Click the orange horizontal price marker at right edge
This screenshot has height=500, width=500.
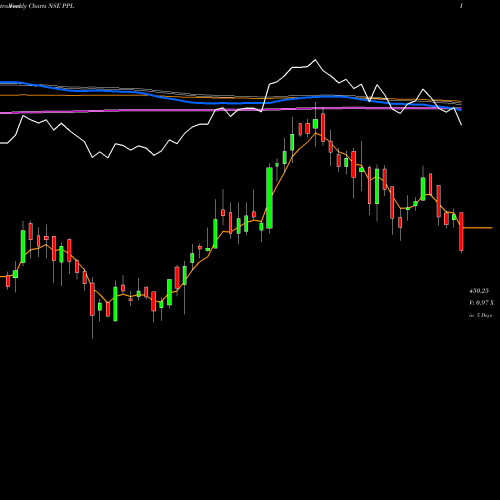pos(478,228)
